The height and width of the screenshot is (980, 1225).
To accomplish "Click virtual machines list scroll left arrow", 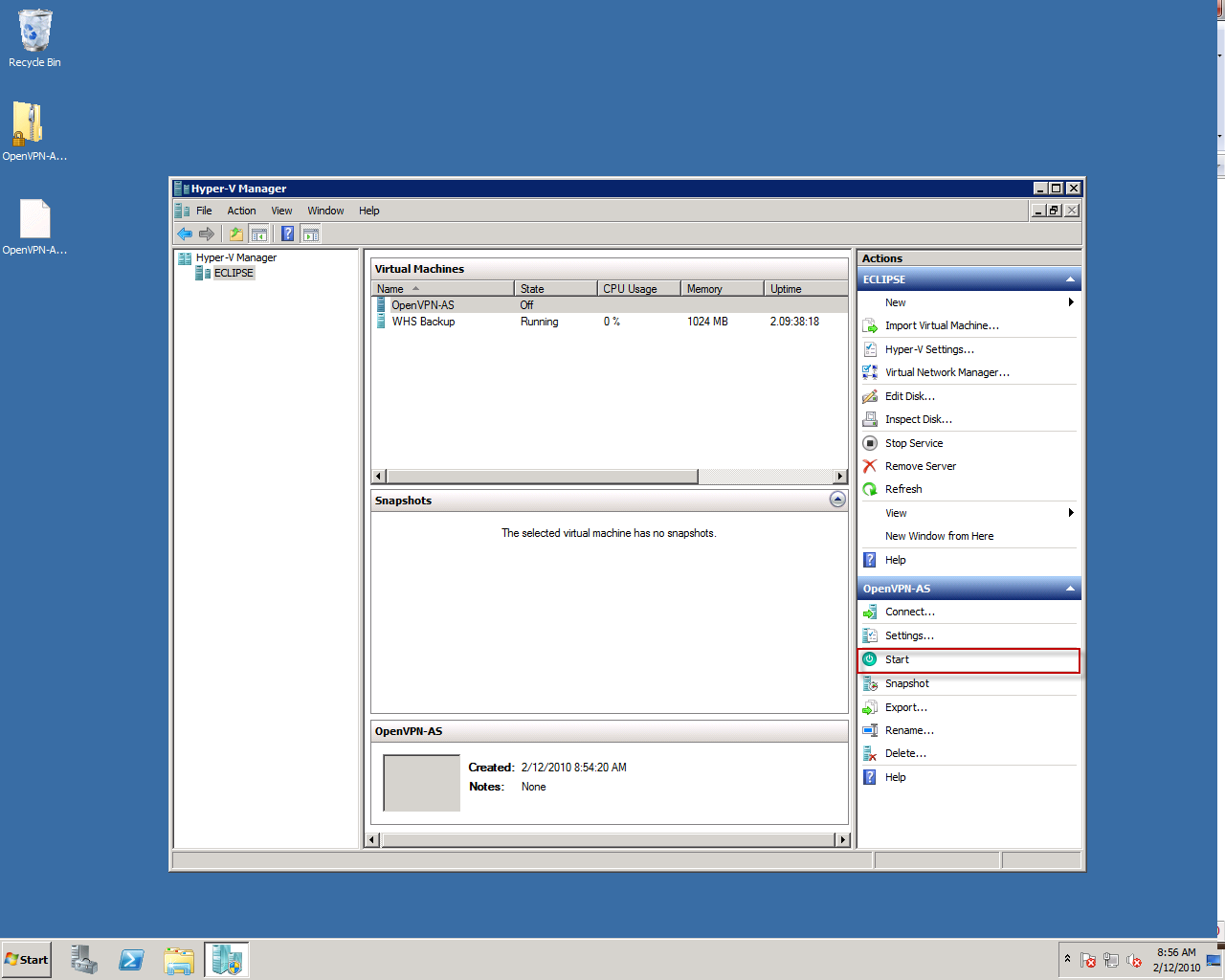I will click(x=379, y=477).
